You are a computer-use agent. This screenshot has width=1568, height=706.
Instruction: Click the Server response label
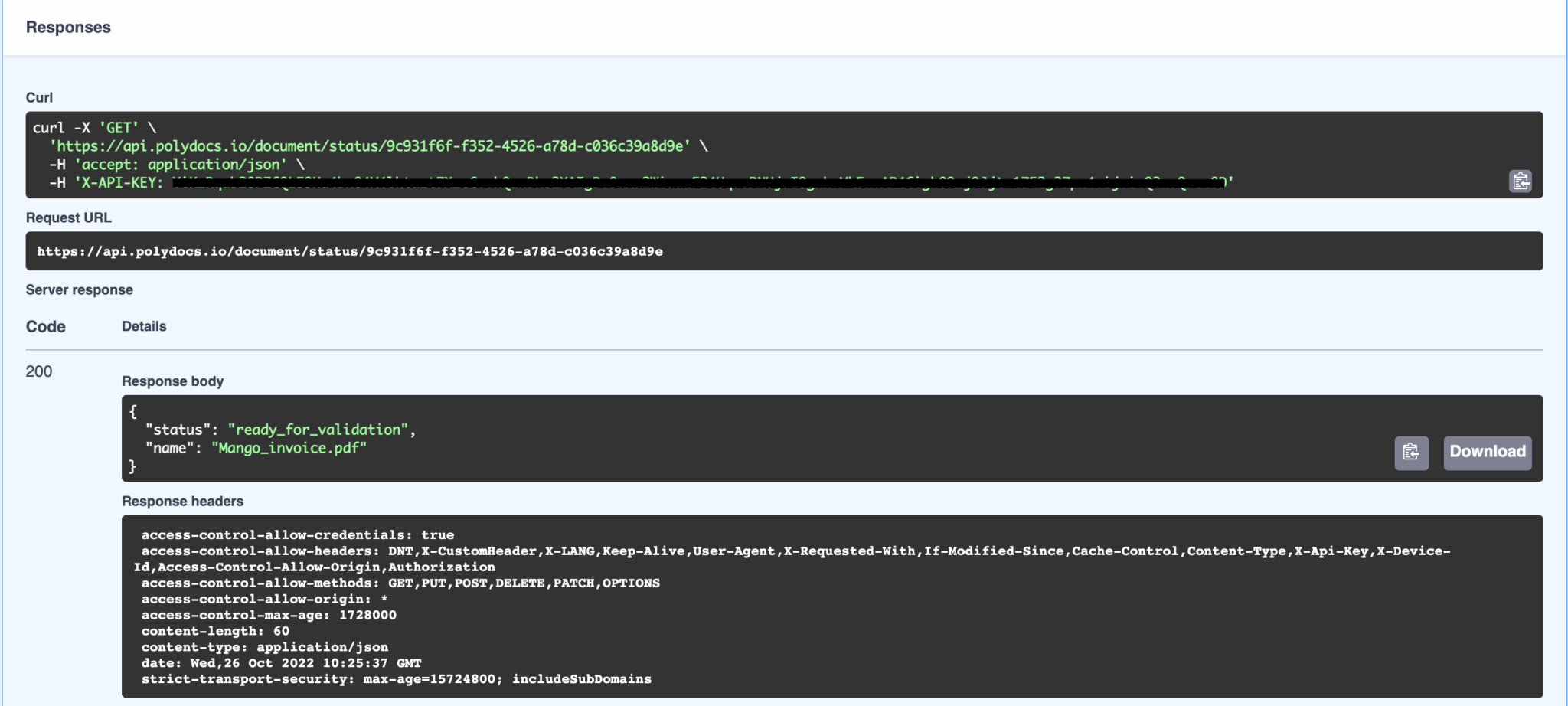point(80,289)
